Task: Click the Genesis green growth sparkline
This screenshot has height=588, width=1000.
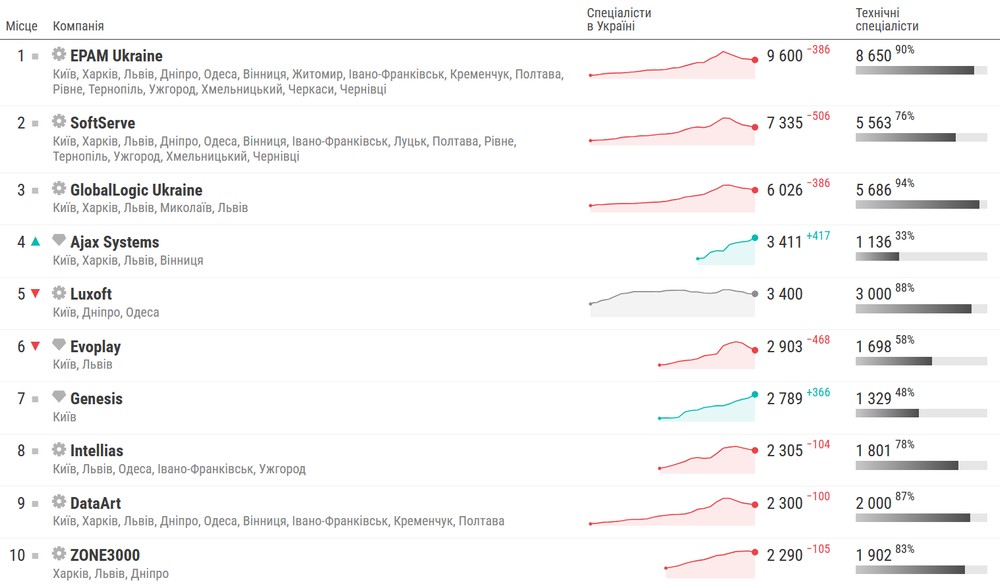Action: (706, 407)
